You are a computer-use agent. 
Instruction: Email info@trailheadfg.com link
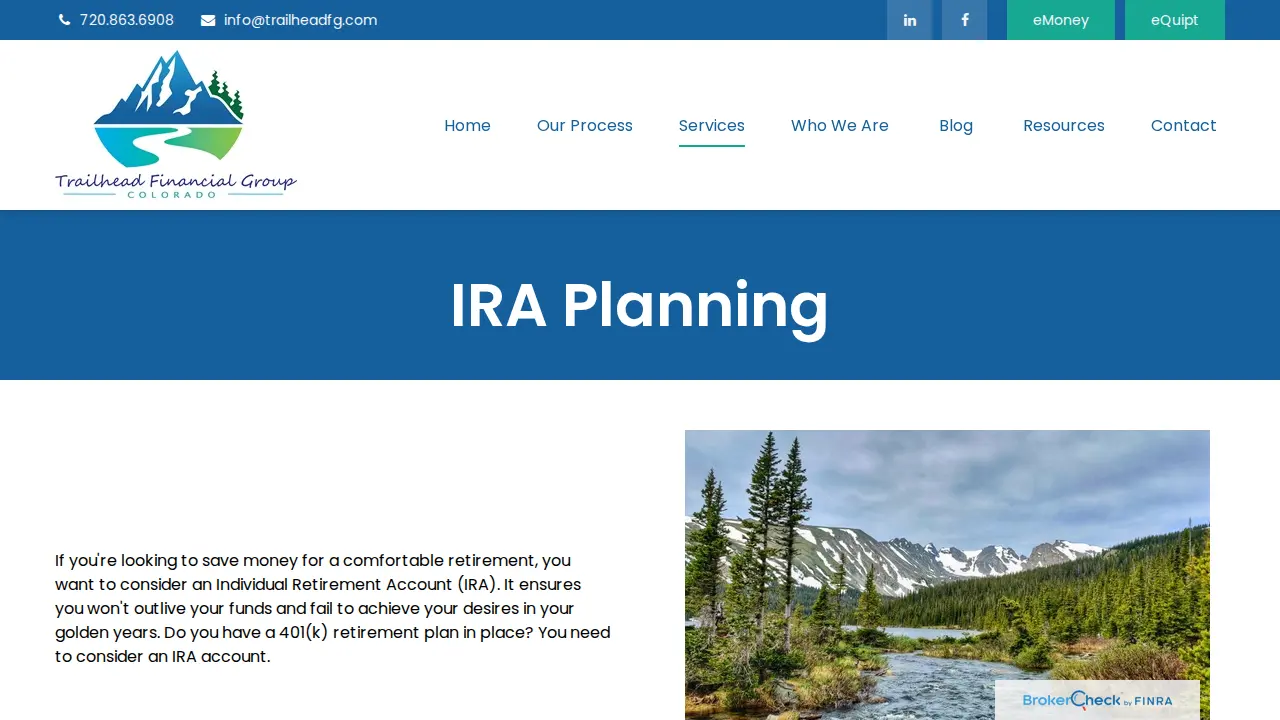pos(300,20)
